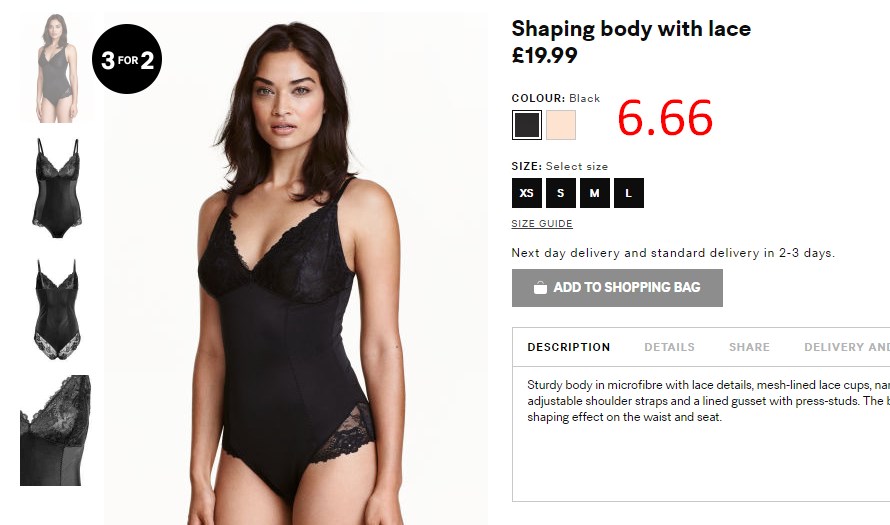View the close-up lace cup thumbnail

[x=55, y=430]
